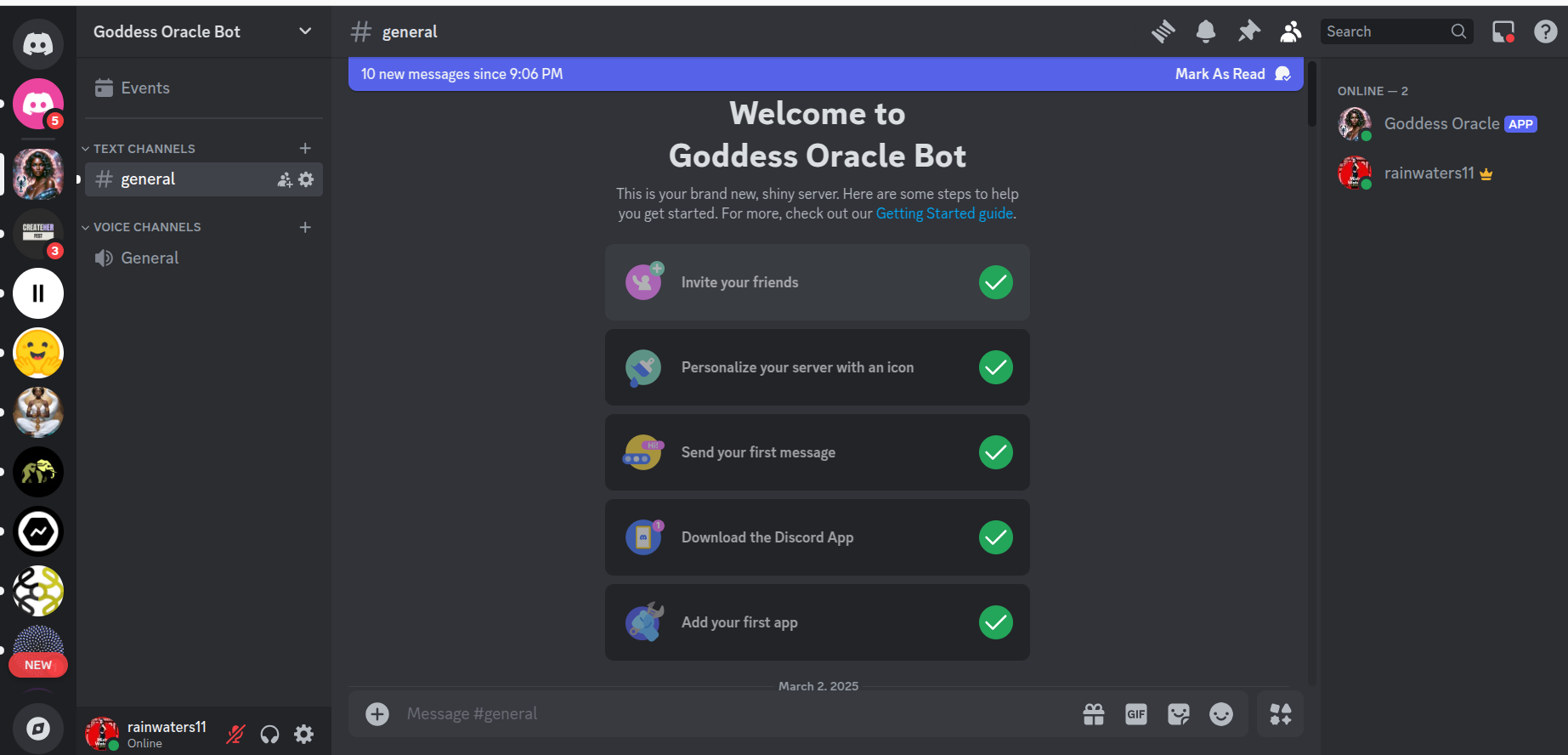Open the hugging face emoji server
Image resolution: width=1568 pixels, height=755 pixels.
pos(38,353)
